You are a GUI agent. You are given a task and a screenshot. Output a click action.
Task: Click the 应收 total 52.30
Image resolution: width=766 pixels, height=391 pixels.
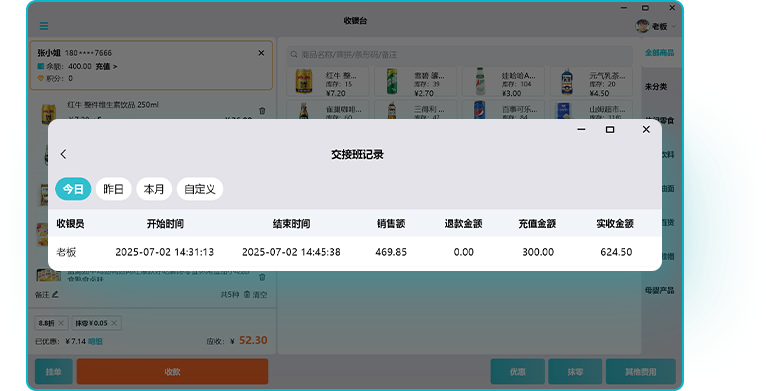[253, 340]
